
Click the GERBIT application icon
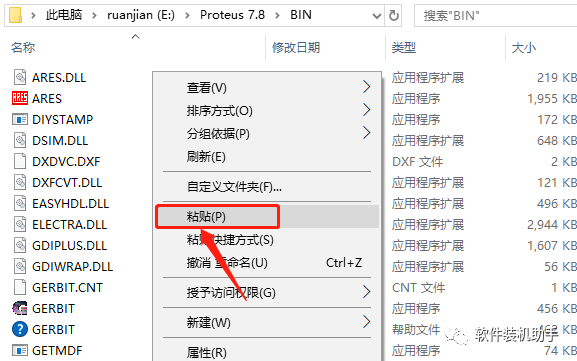(20, 308)
